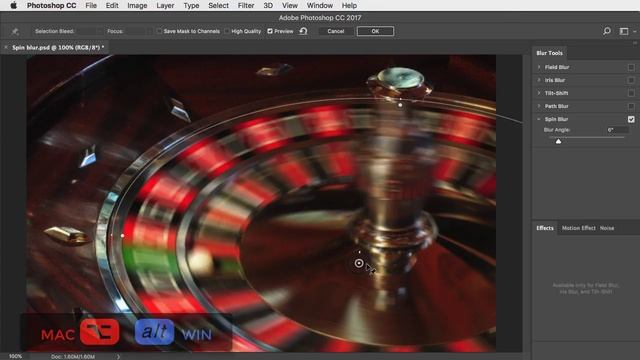
Task: Click the Selection Bleed field
Action: (87, 31)
